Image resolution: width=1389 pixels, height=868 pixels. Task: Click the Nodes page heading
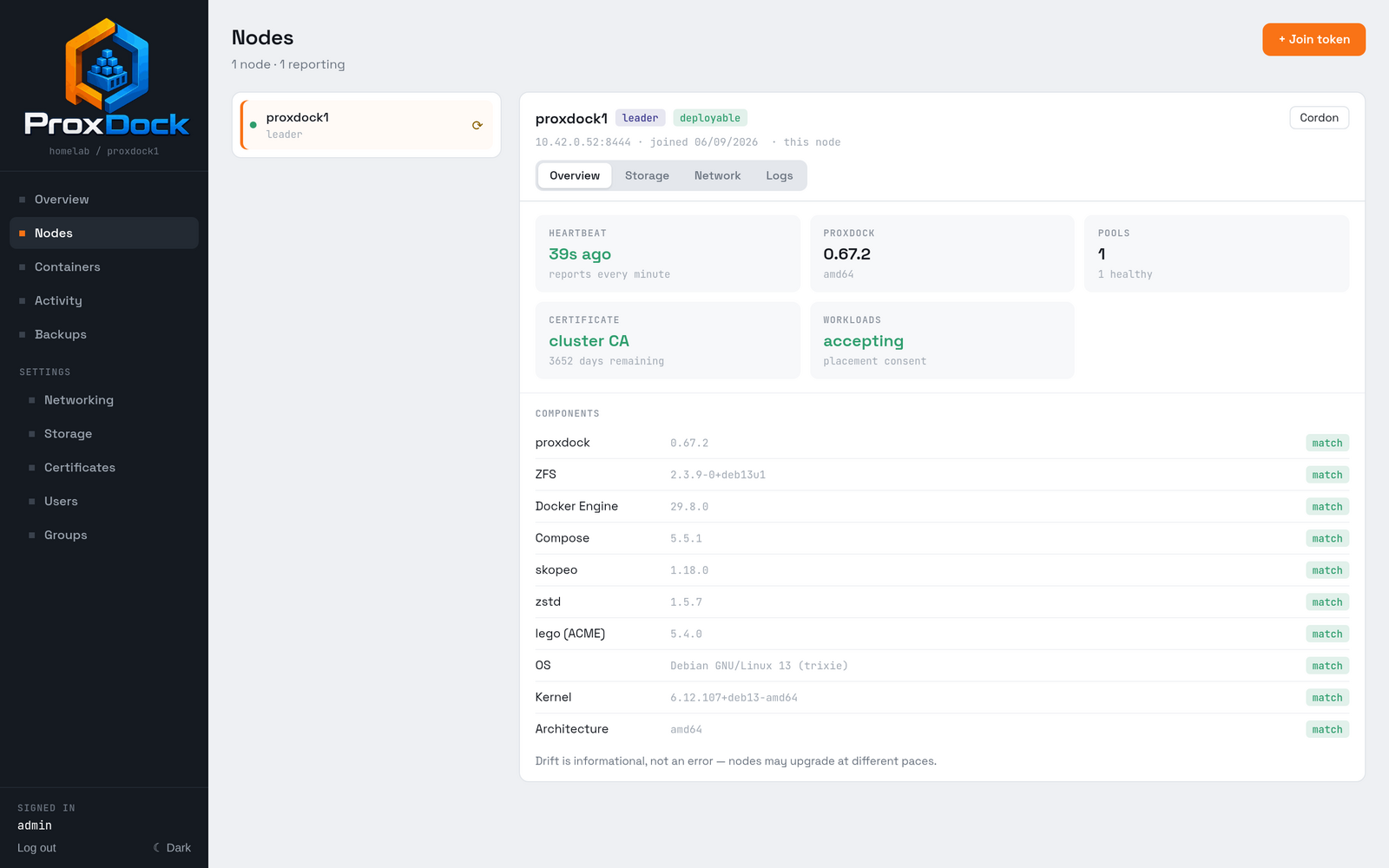click(x=263, y=37)
